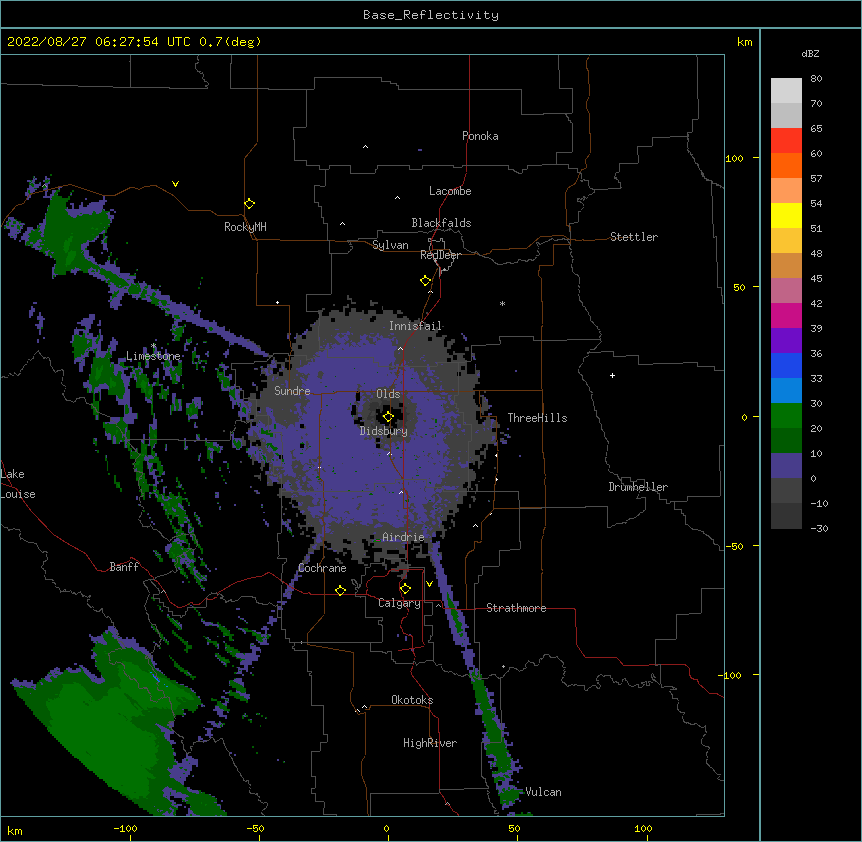The height and width of the screenshot is (842, 862).
Task: Click the Lake Louise label
Action: [x=18, y=484]
